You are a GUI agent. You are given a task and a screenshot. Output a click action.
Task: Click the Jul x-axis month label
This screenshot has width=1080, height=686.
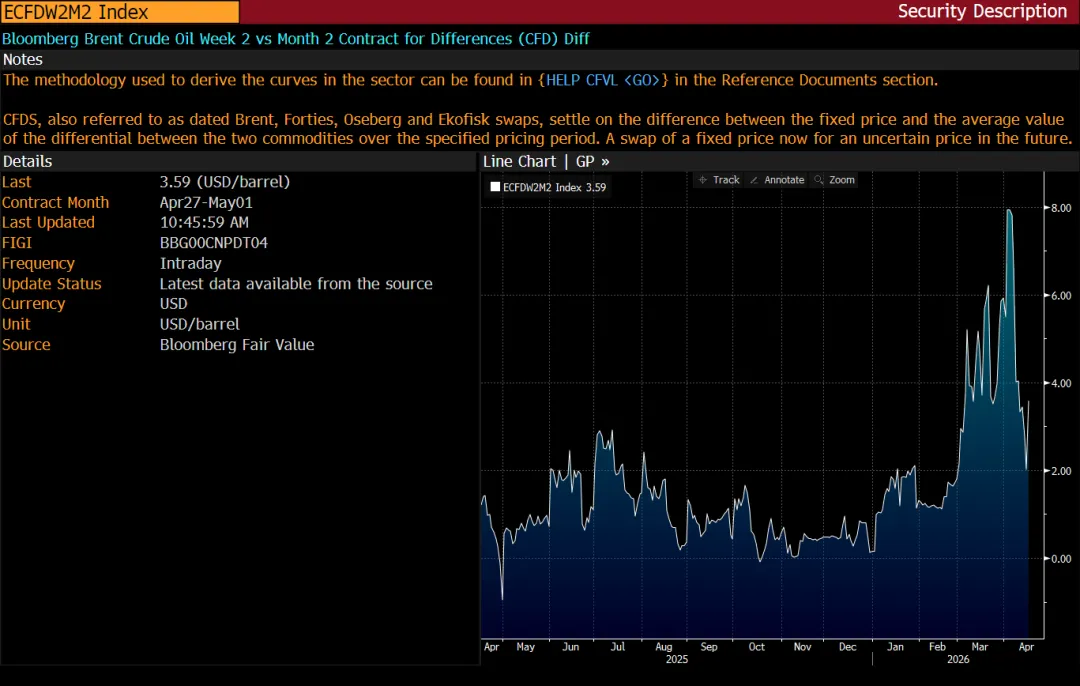click(x=618, y=647)
